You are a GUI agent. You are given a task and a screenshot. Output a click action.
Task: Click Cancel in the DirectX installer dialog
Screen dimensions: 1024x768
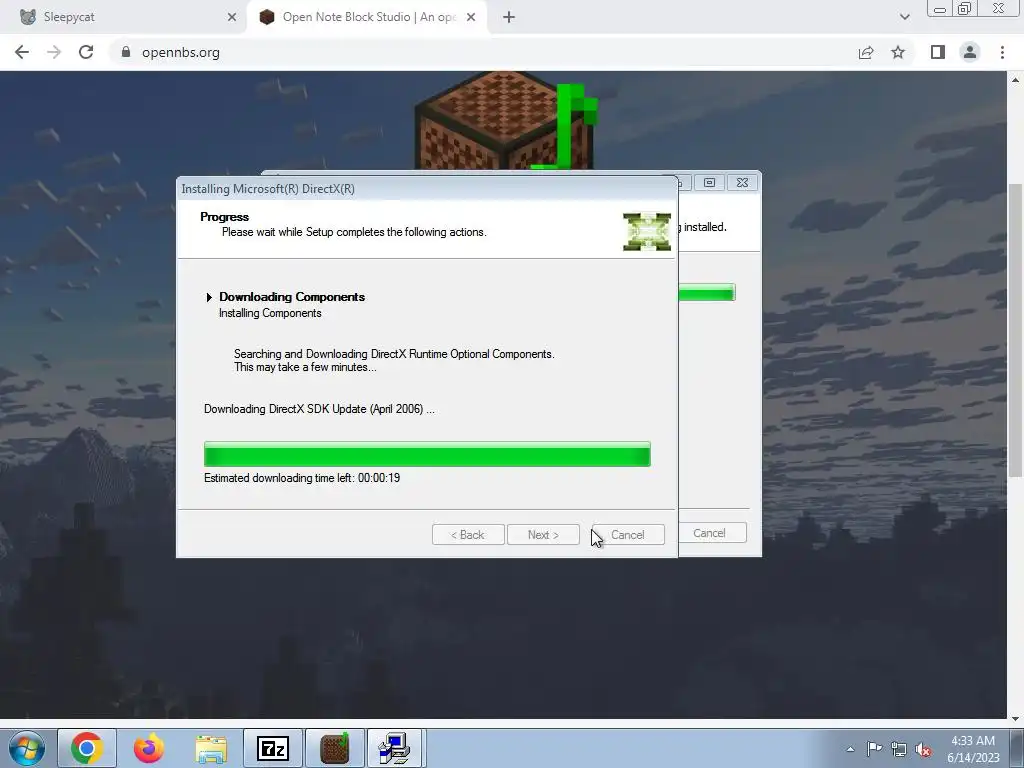tap(628, 534)
